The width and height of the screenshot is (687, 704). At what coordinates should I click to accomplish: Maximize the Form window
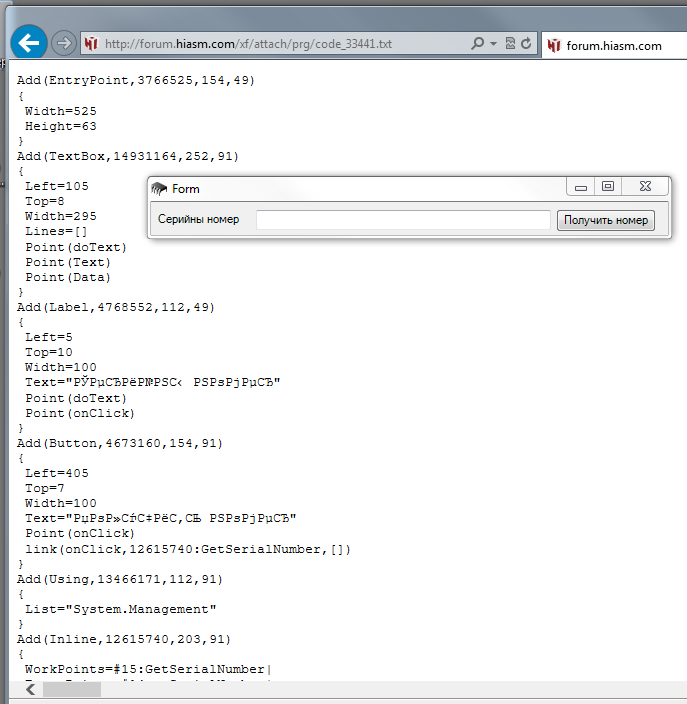tap(607, 187)
